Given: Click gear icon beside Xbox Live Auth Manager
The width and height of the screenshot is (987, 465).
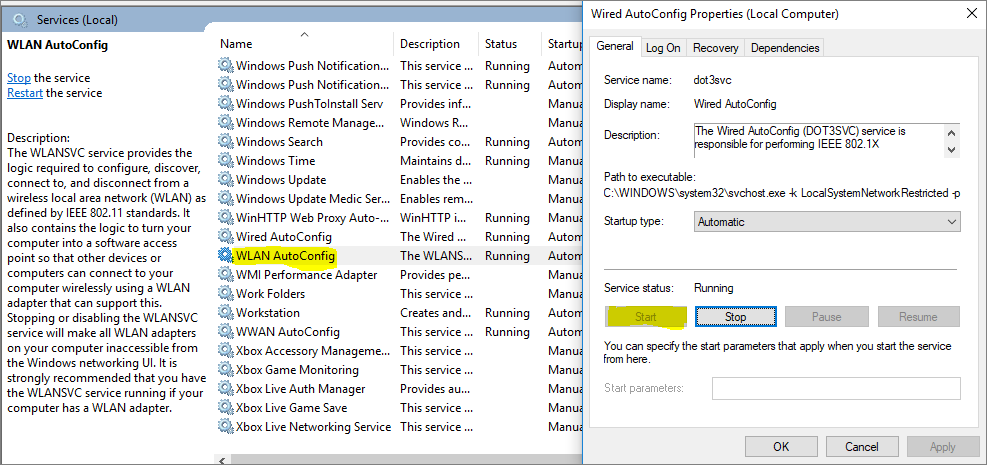Looking at the screenshot, I should pyautogui.click(x=225, y=389).
